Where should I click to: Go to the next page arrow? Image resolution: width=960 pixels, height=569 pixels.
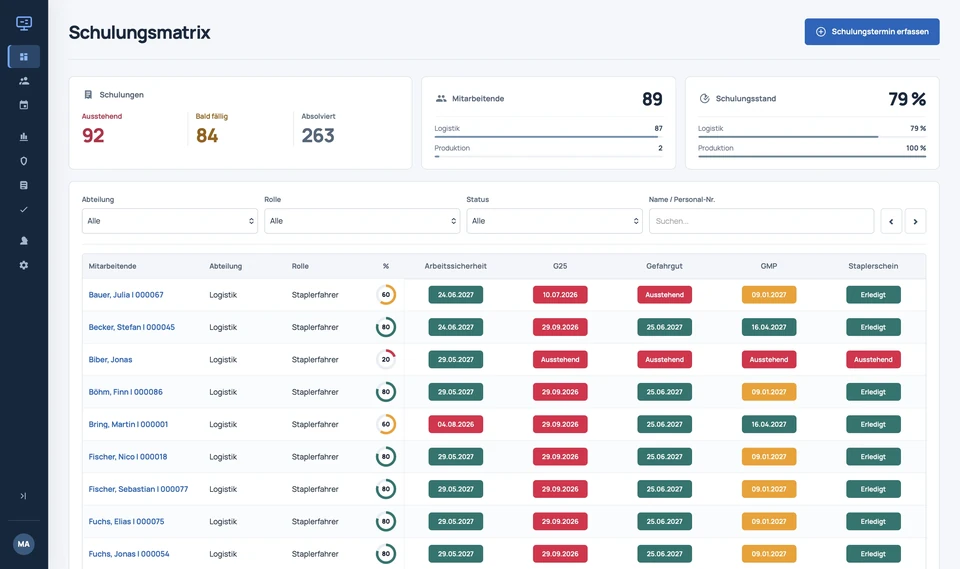pos(915,221)
